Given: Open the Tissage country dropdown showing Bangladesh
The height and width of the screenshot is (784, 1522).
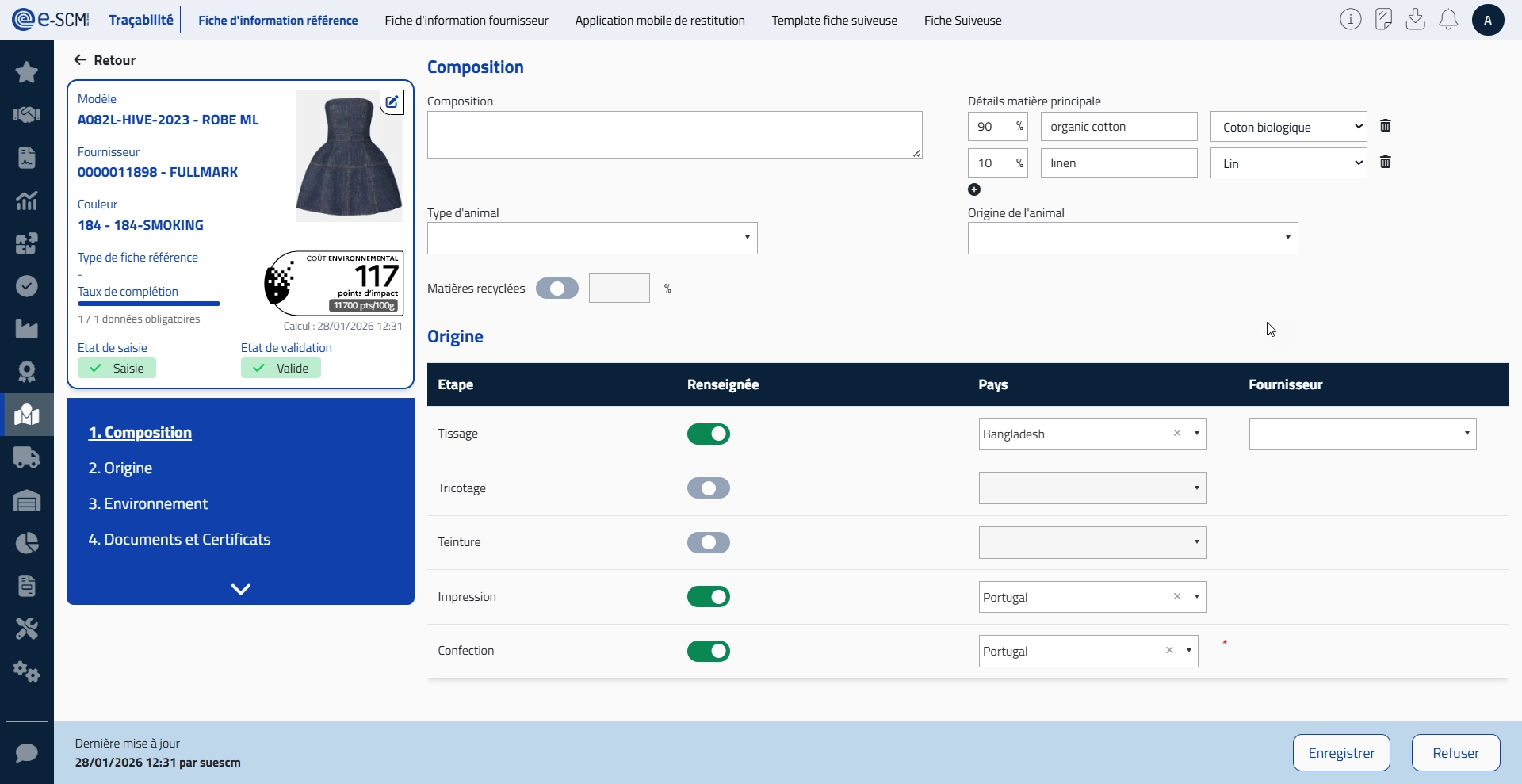Looking at the screenshot, I should (x=1092, y=434).
